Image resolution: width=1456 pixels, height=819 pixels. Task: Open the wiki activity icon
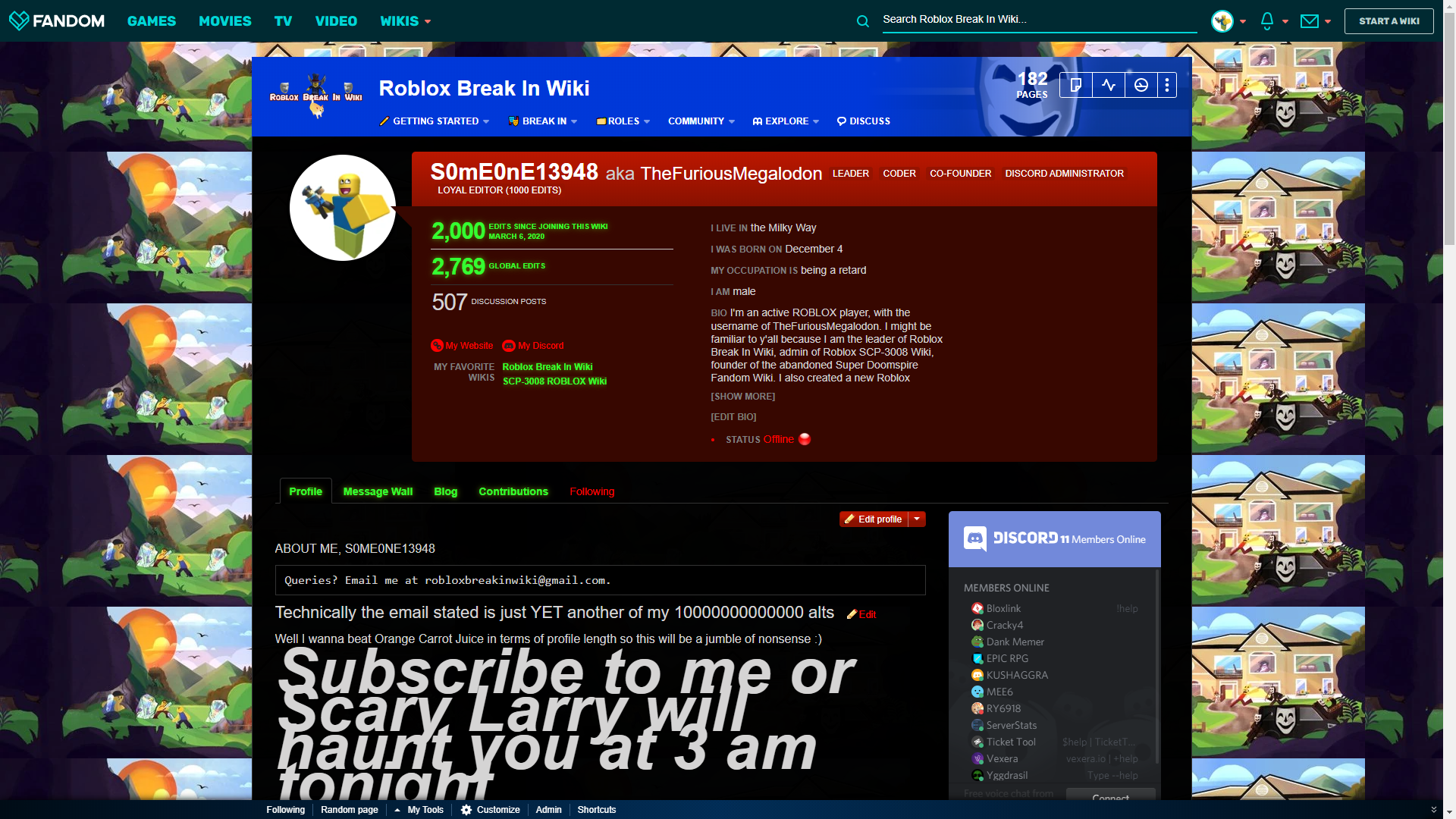pos(1109,85)
